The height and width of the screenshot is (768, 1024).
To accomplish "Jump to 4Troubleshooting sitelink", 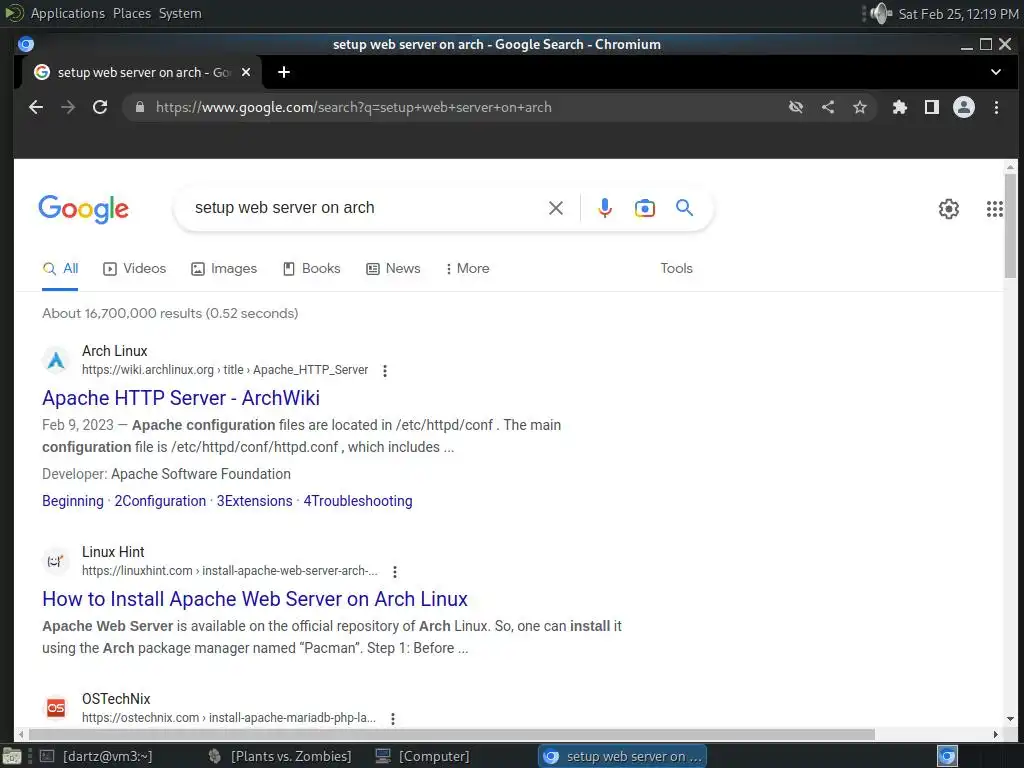I will pyautogui.click(x=358, y=501).
